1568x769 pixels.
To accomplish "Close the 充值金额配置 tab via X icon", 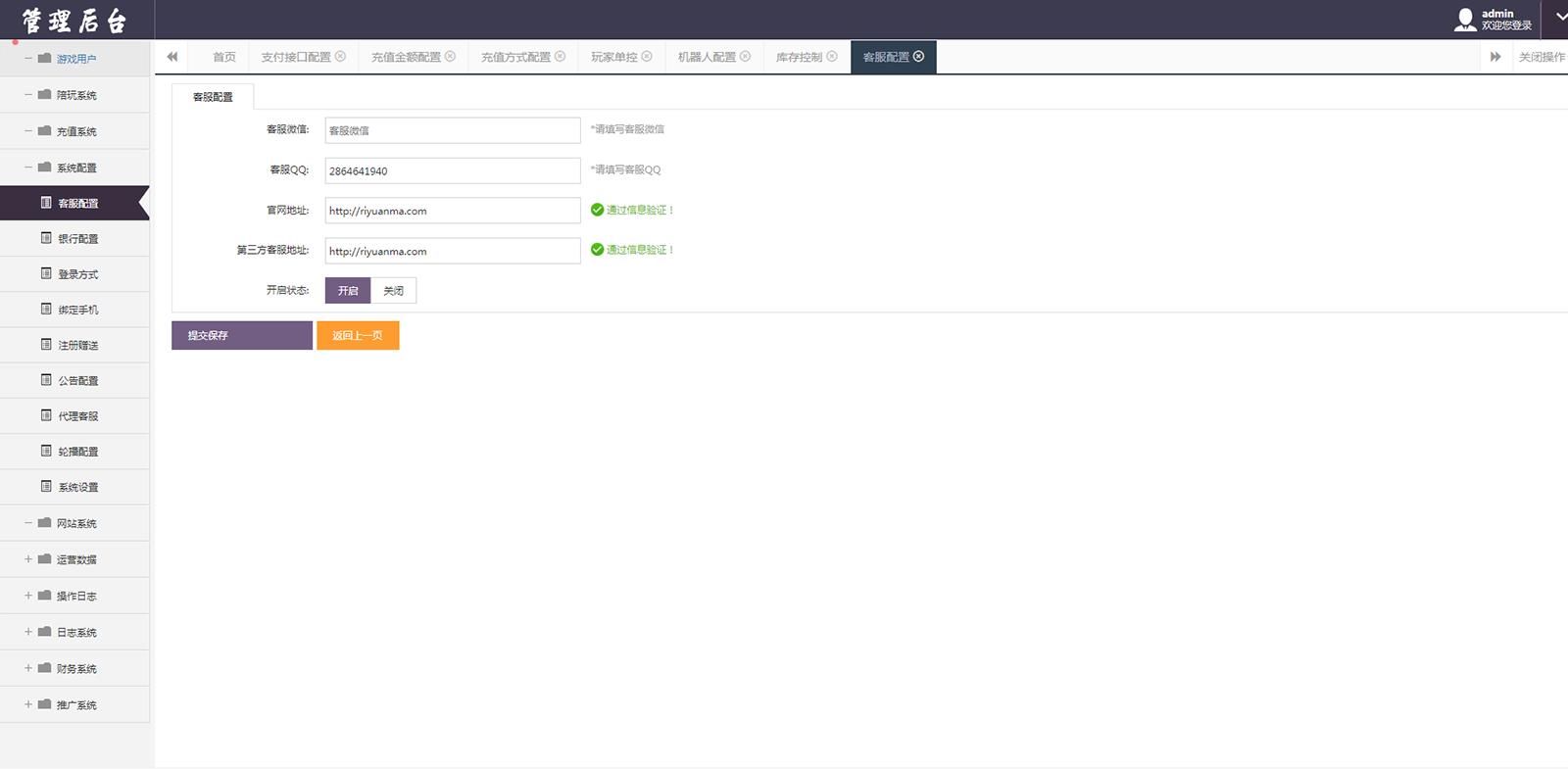I will (x=450, y=57).
